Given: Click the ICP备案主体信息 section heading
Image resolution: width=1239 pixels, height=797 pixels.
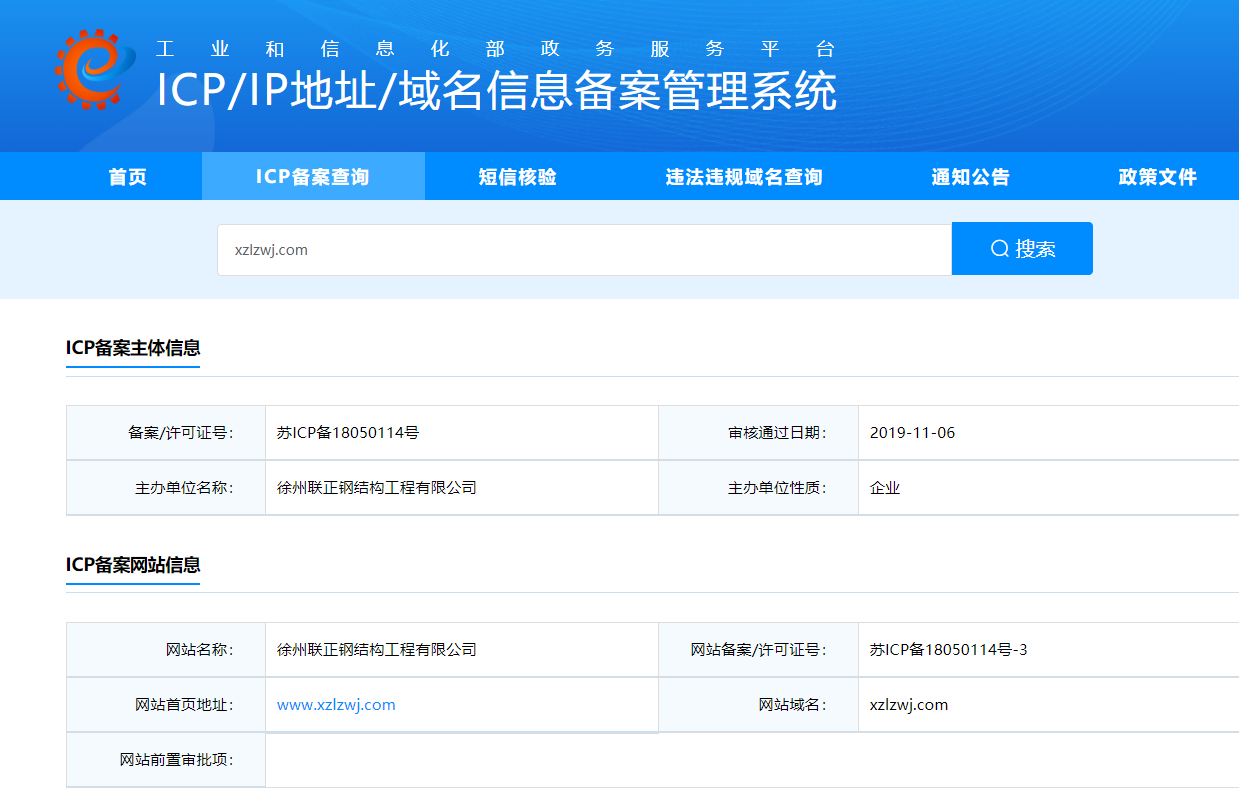Looking at the screenshot, I should tap(133, 350).
